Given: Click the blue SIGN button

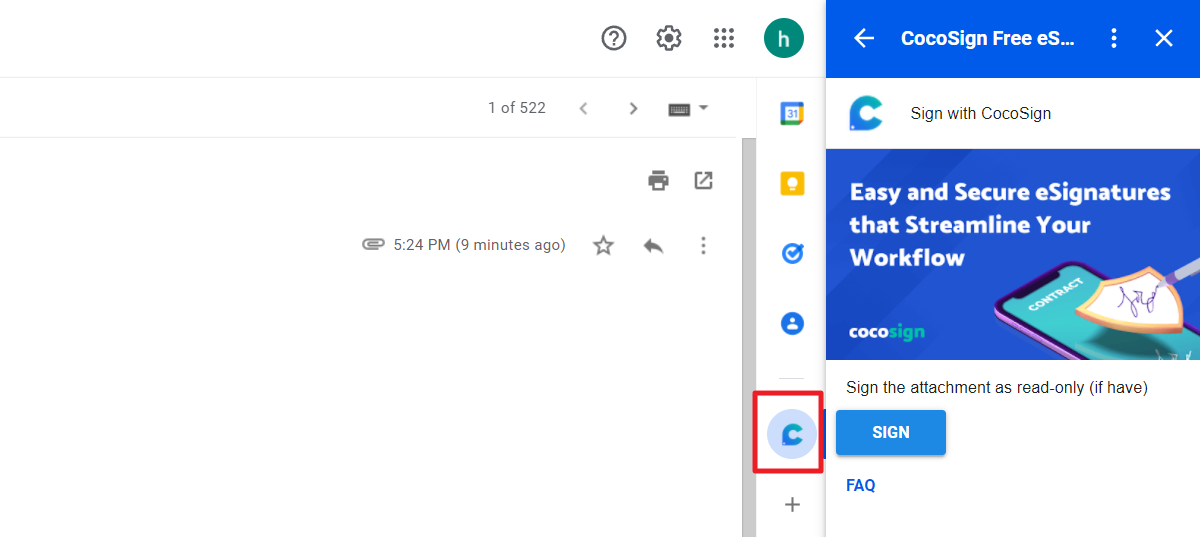Looking at the screenshot, I should (x=891, y=432).
